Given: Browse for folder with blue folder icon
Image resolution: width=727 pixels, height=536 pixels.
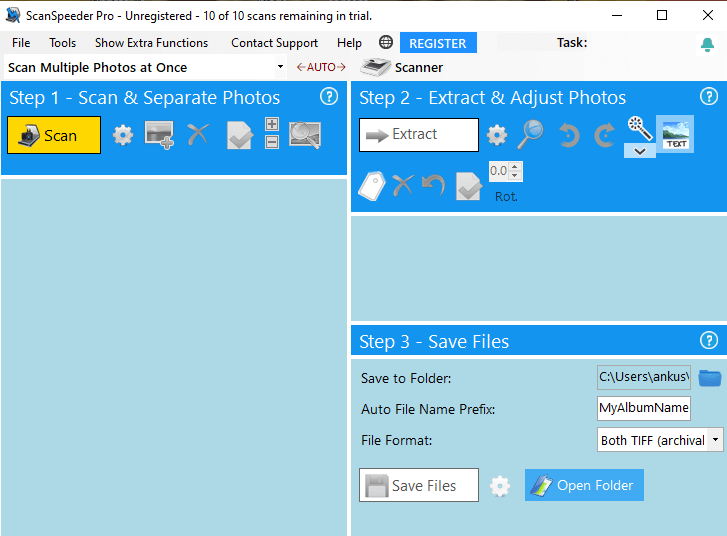Looking at the screenshot, I should 710,378.
